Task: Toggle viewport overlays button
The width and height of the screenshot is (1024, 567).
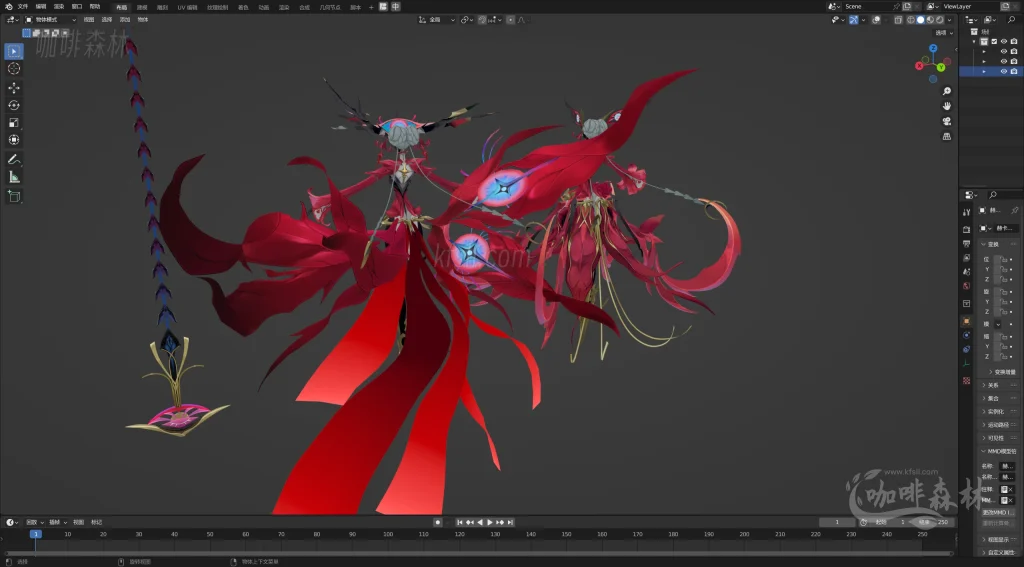Action: coord(876,20)
